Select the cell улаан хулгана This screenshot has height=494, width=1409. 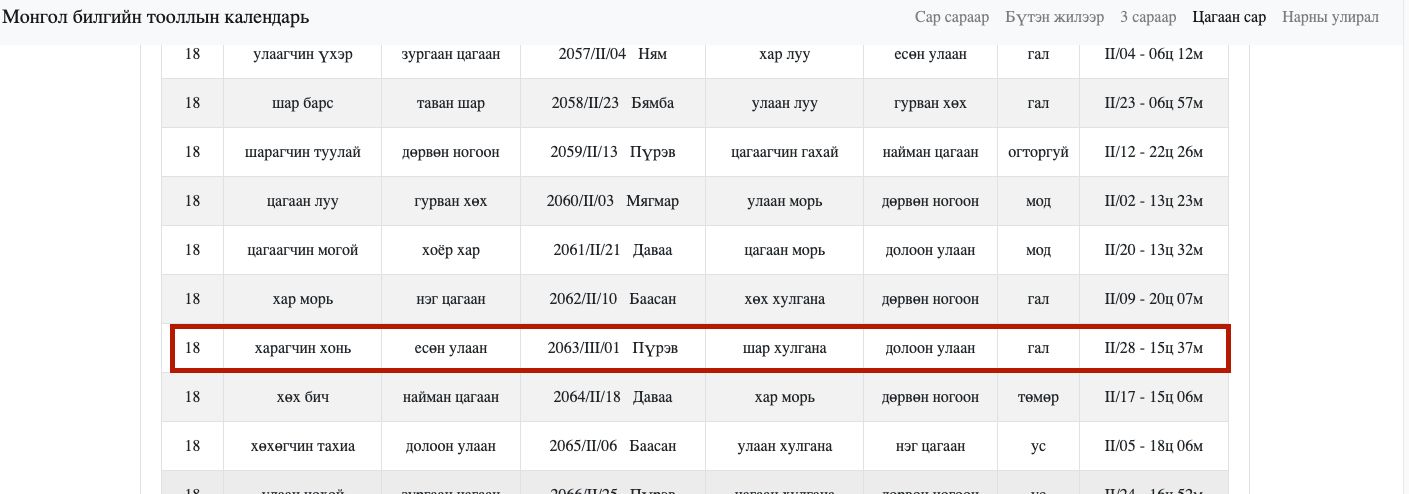784,446
